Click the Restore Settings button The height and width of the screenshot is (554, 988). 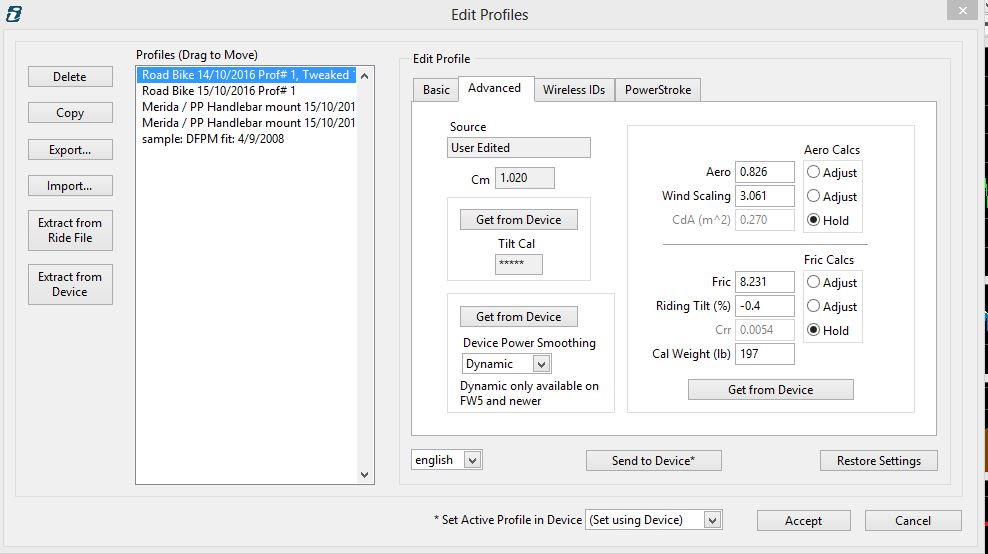[878, 461]
